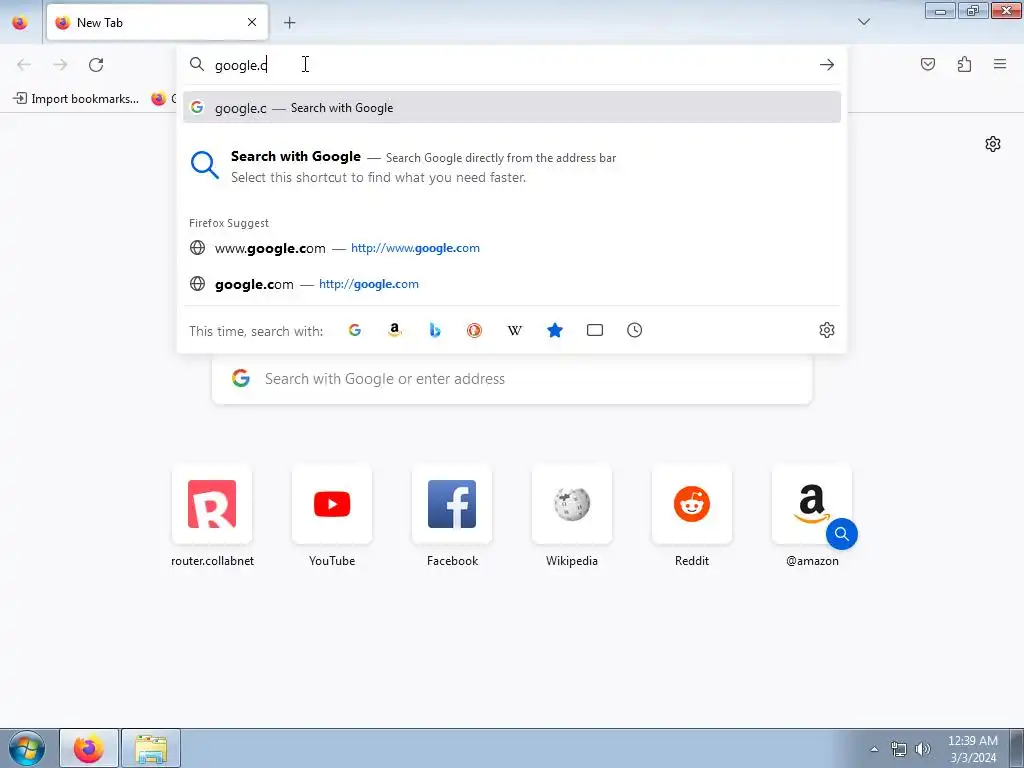Screen dimensions: 1024x768
Task: Click the magnifier icon in address bar
Action: pyautogui.click(x=197, y=64)
